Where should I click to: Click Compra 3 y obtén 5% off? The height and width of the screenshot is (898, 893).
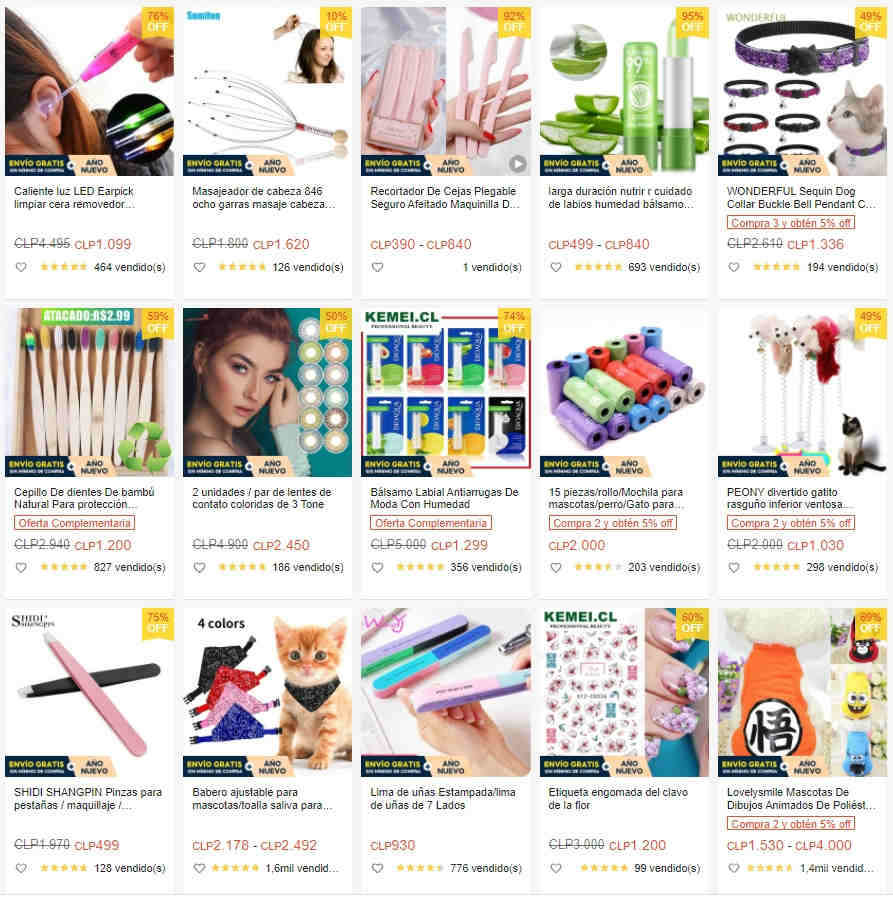pyautogui.click(x=790, y=223)
